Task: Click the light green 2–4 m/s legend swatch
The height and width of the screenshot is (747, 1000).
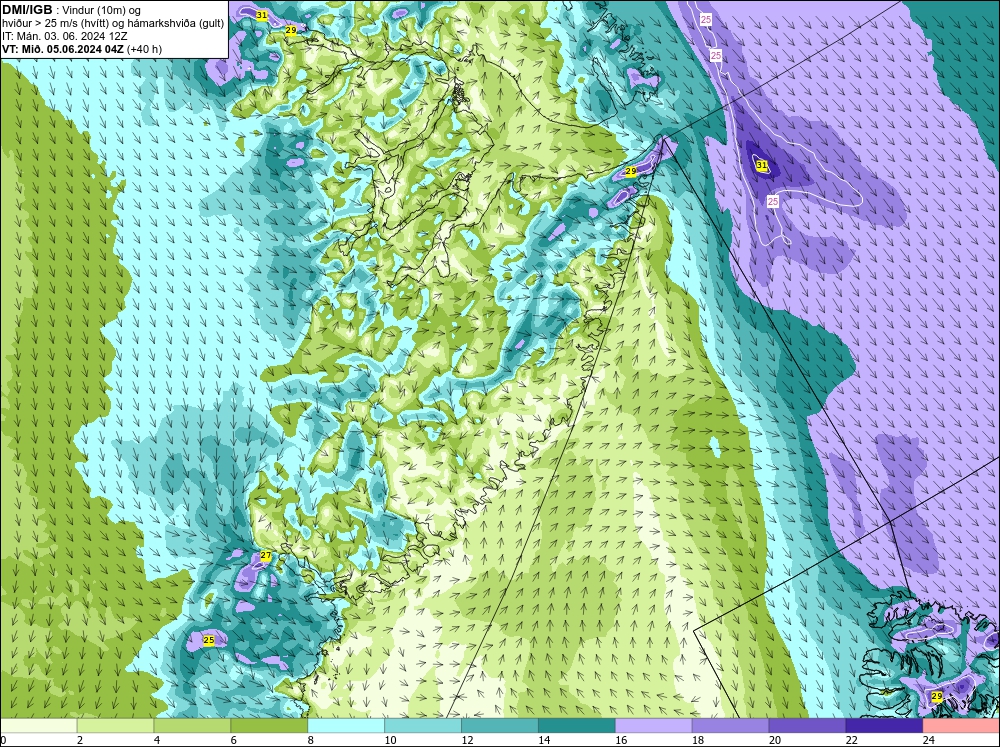Action: [x=115, y=725]
